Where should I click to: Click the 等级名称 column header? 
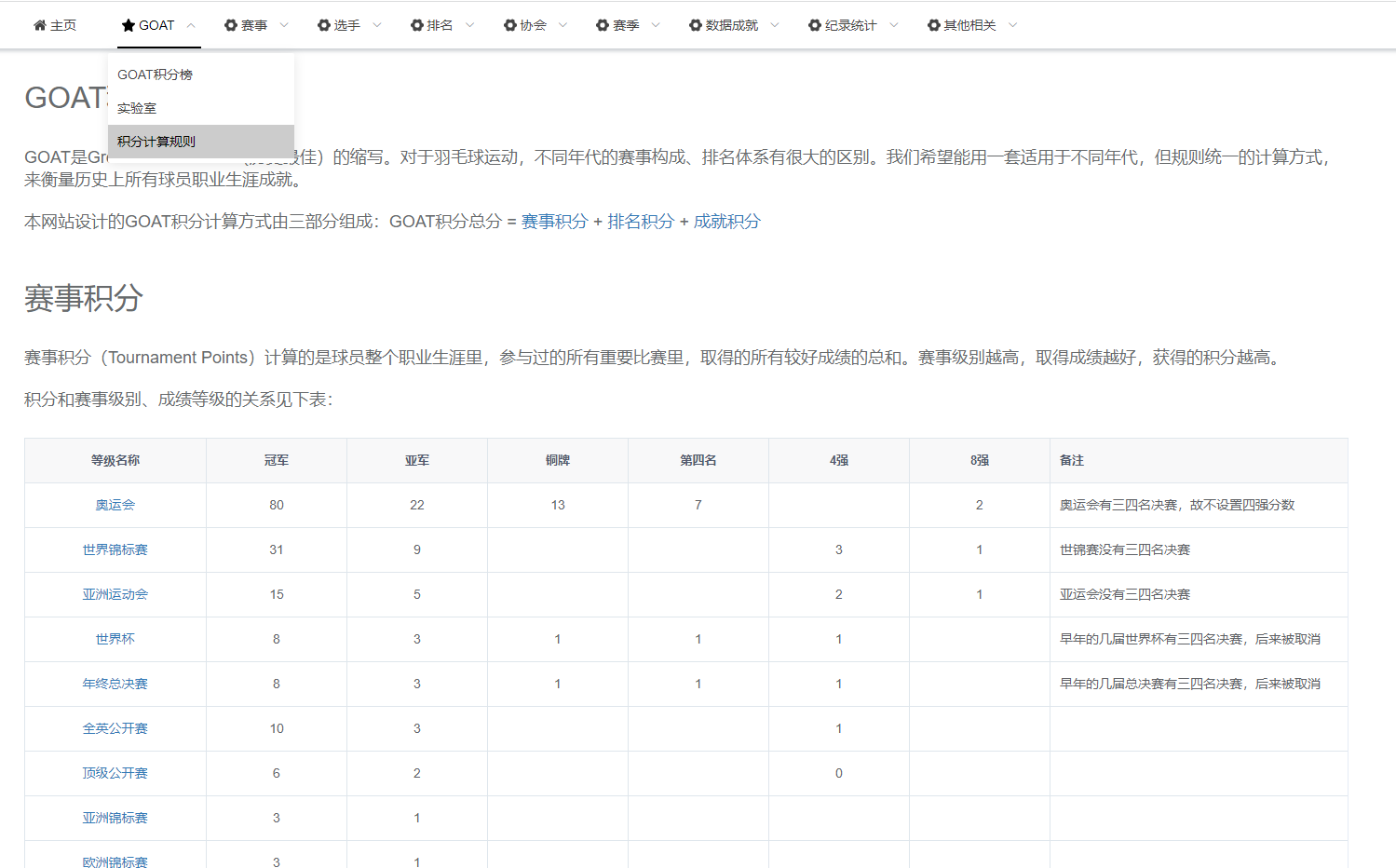(115, 460)
